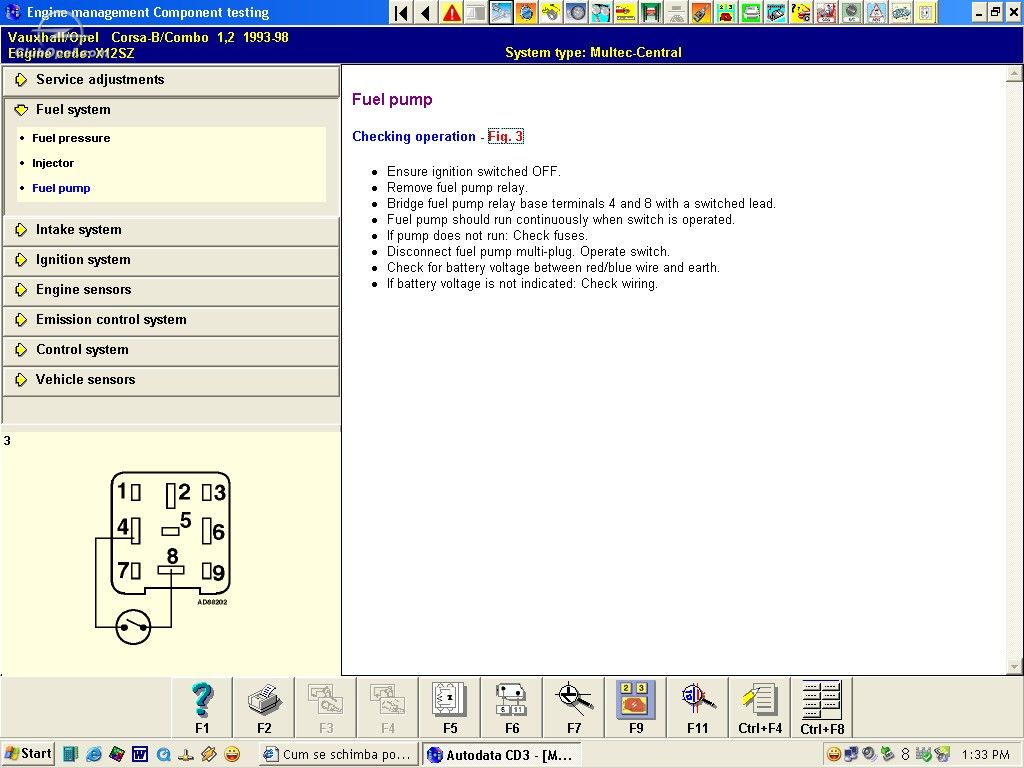Click the Ctrl+F4 notes icon

760,707
